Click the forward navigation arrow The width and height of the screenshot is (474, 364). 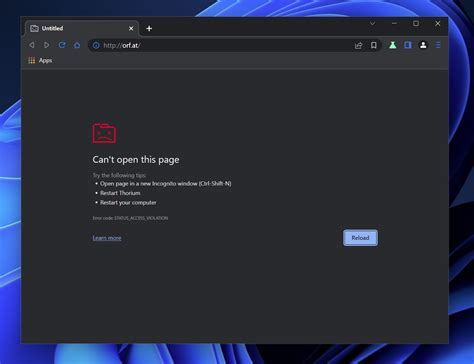47,45
